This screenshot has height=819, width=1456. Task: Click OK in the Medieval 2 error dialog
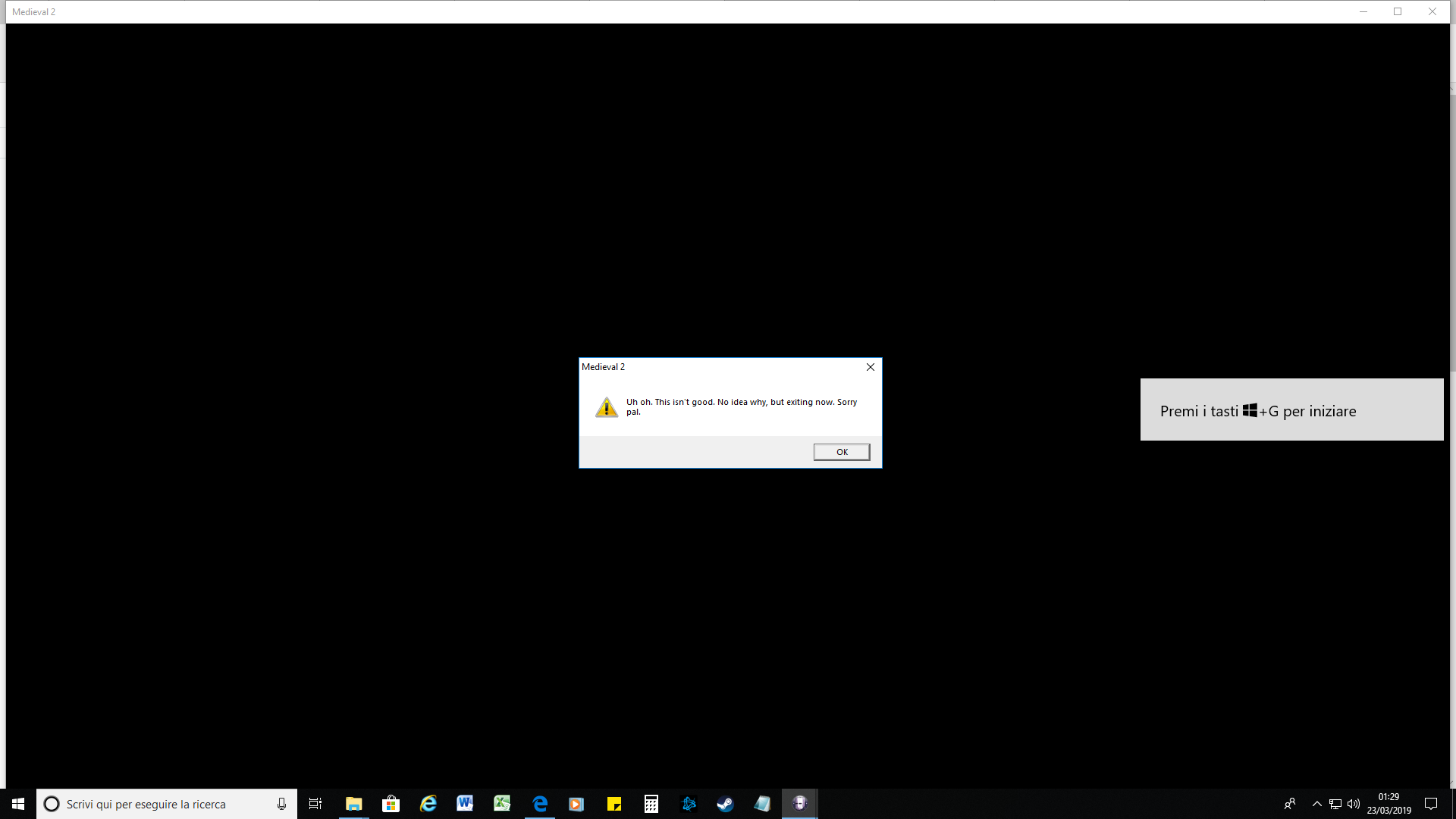pyautogui.click(x=842, y=452)
